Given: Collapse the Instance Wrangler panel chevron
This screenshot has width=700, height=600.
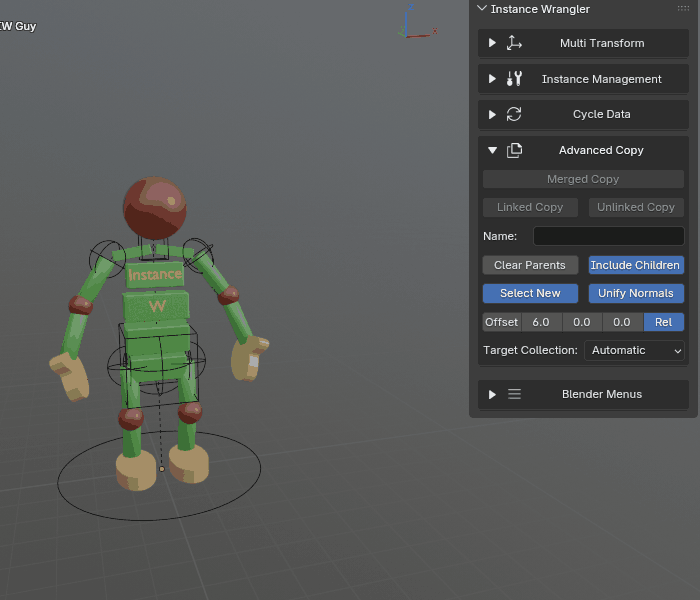Looking at the screenshot, I should coord(482,8).
